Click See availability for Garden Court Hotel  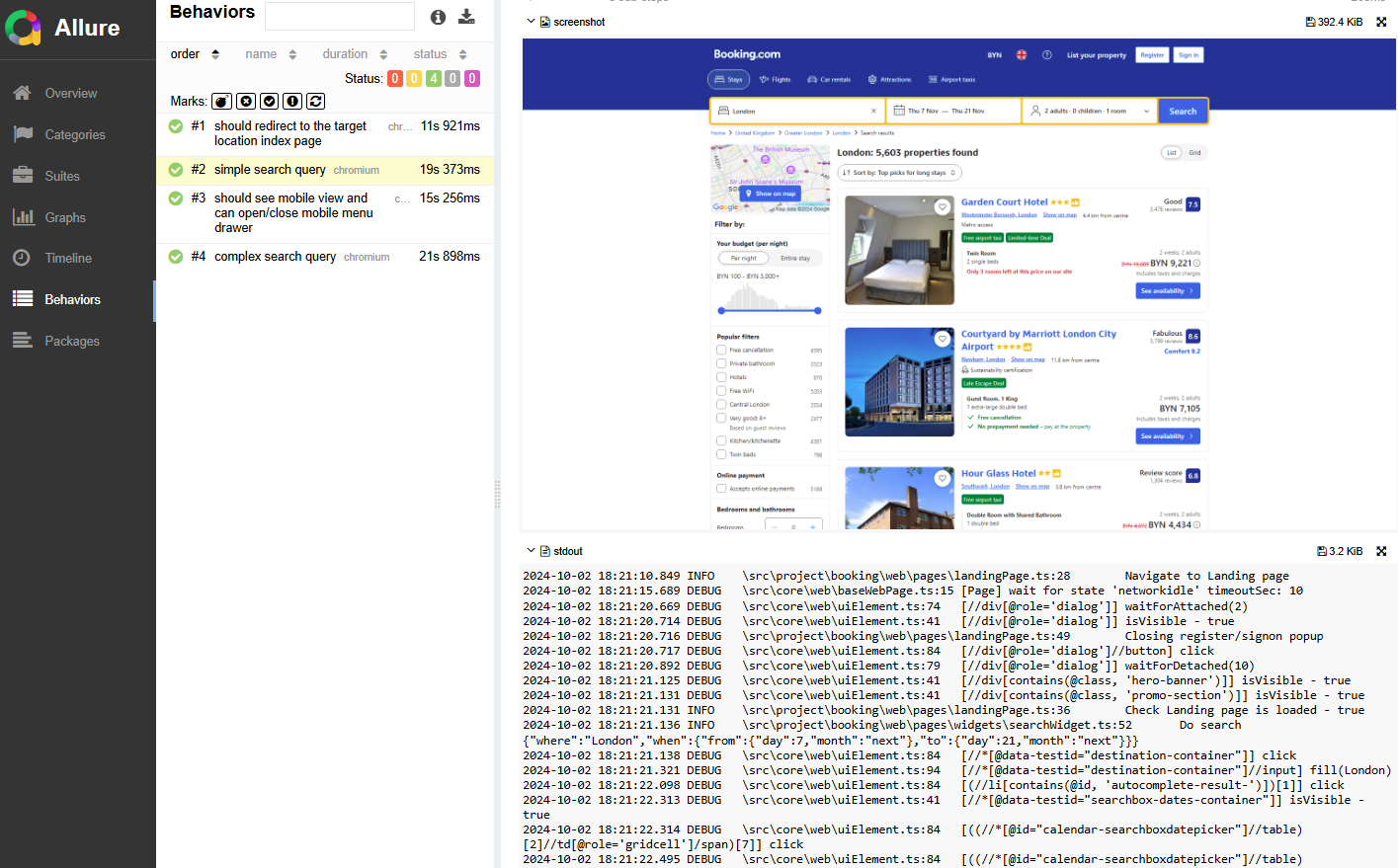pyautogui.click(x=1169, y=290)
